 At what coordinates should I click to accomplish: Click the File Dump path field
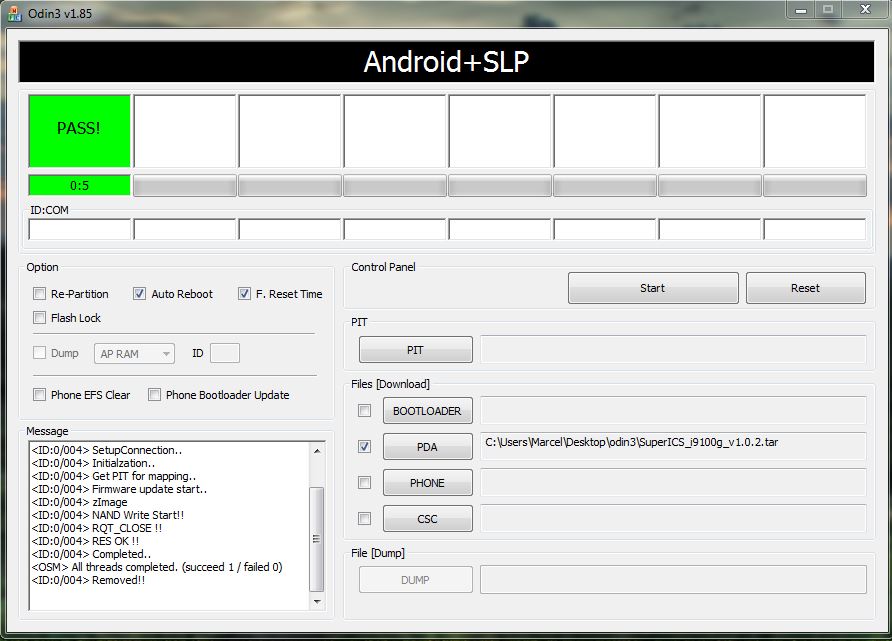point(674,579)
